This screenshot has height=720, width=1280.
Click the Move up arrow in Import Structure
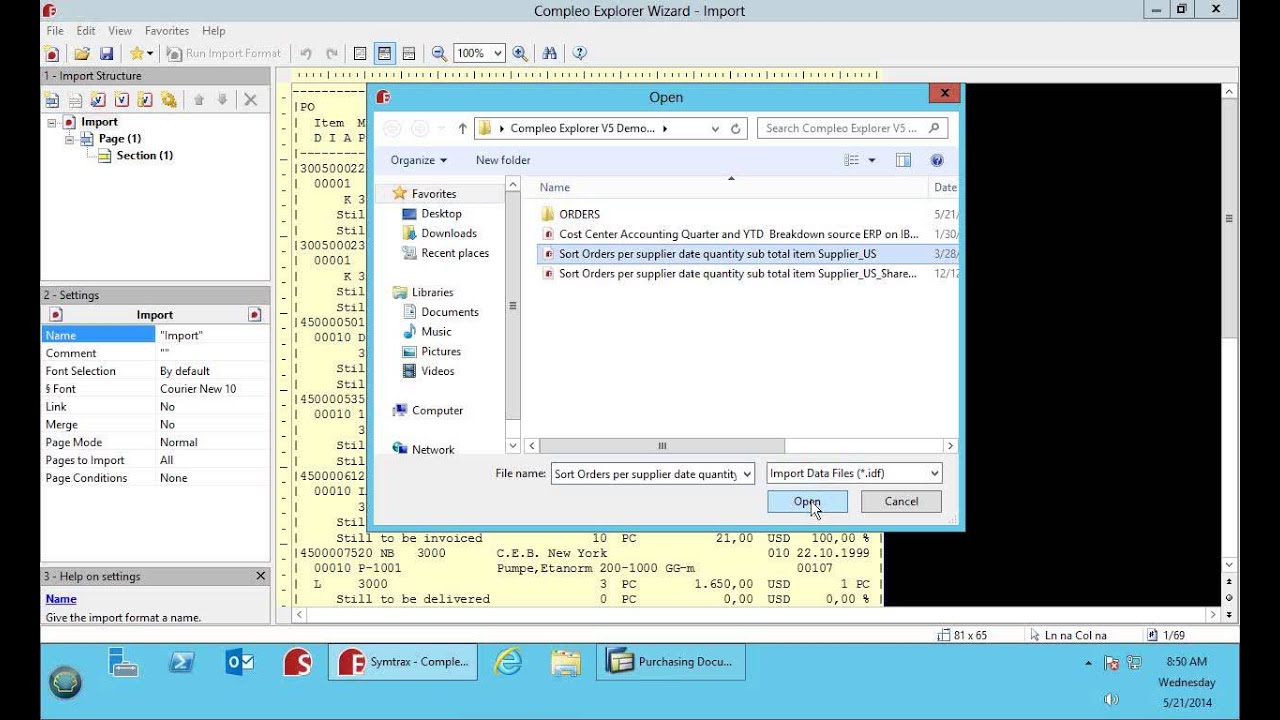click(x=198, y=99)
